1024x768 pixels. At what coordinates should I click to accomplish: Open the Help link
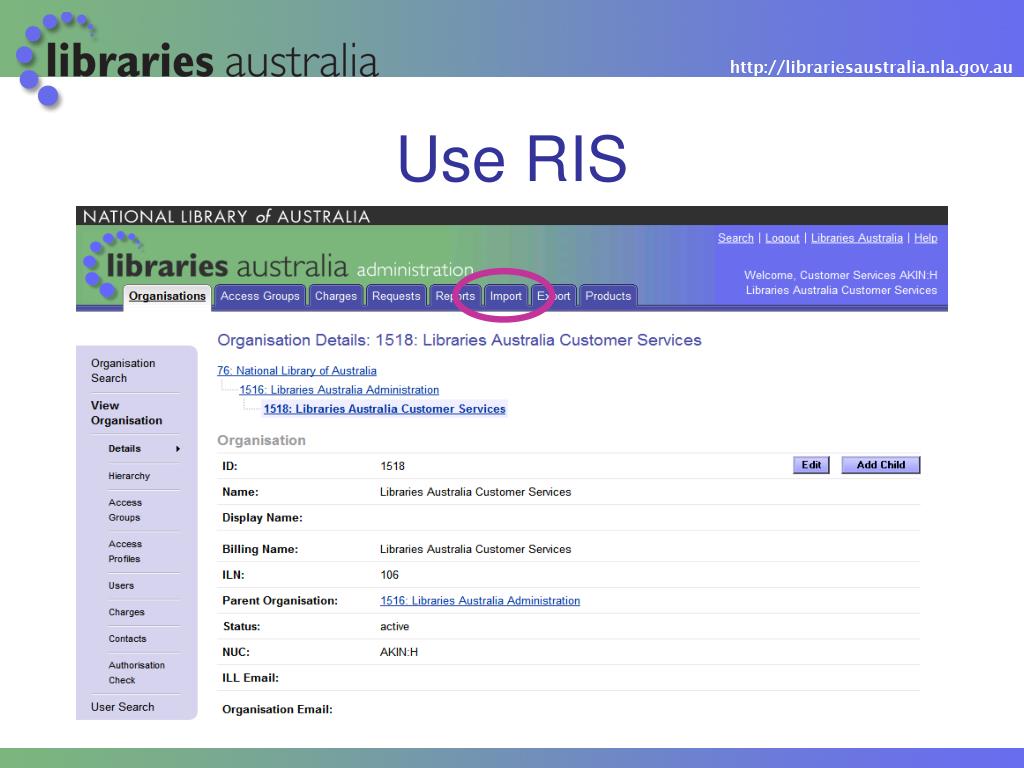[x=925, y=238]
